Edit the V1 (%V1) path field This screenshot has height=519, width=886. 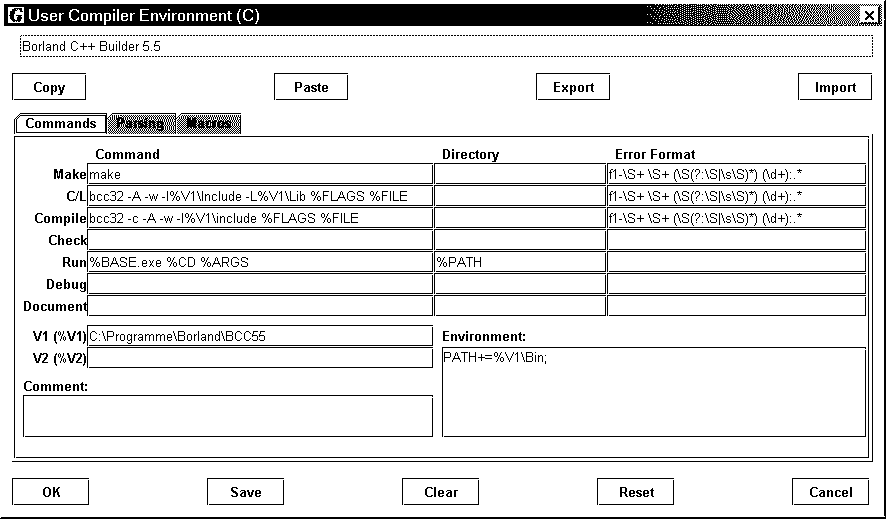[260, 336]
